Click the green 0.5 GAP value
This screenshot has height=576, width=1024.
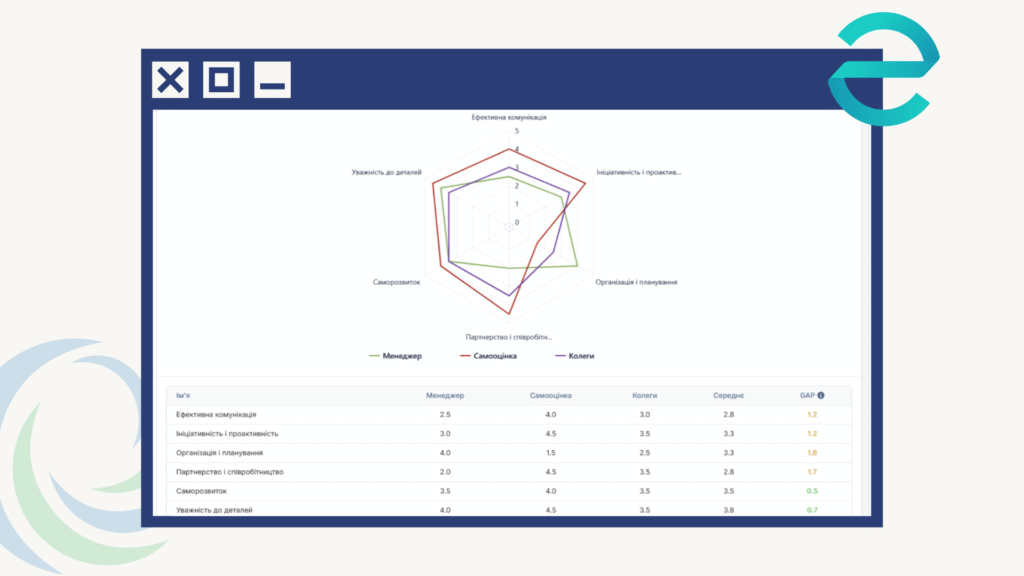812,490
